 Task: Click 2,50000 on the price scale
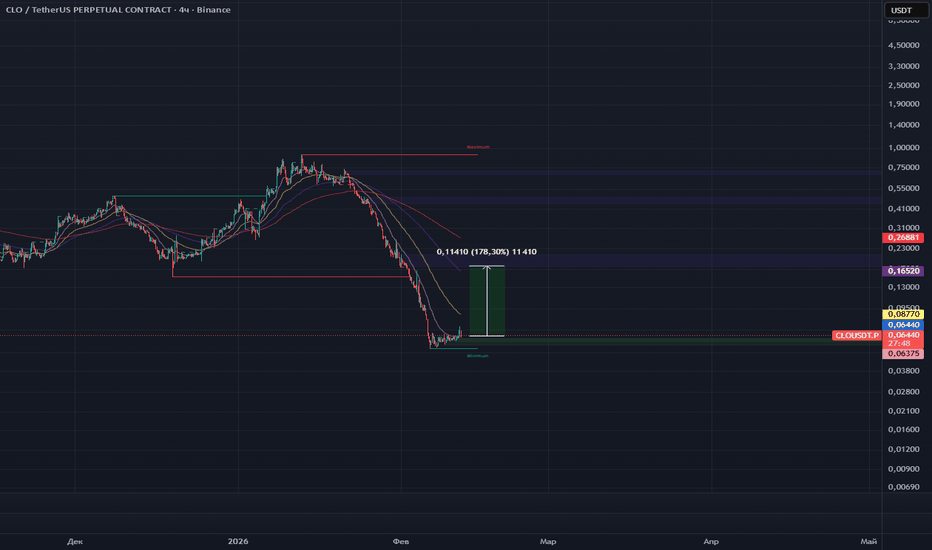[903, 85]
